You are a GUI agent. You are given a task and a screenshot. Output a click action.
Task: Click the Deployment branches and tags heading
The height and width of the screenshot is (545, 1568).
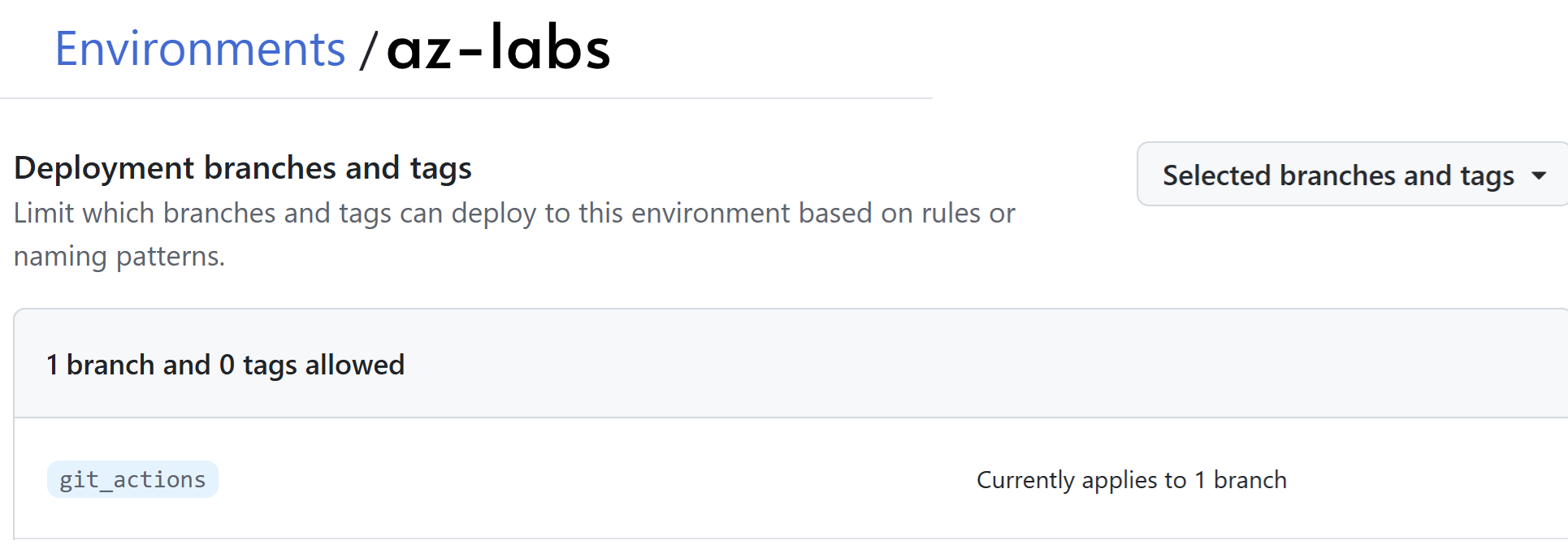[x=243, y=168]
